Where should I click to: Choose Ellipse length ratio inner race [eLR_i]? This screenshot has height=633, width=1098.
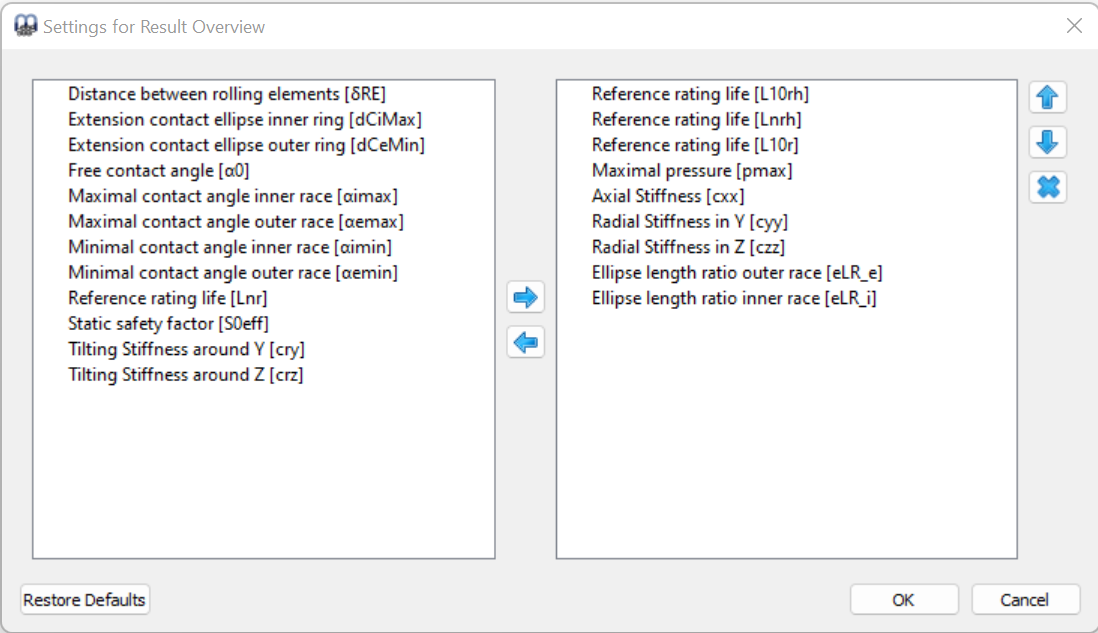coord(733,298)
